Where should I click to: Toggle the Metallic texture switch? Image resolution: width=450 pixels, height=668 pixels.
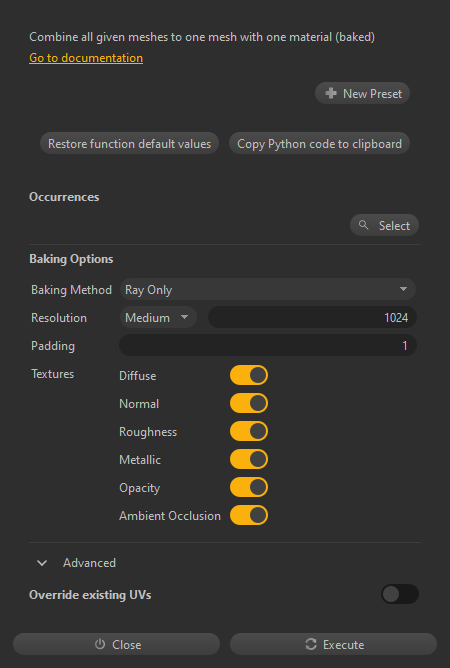pos(249,459)
